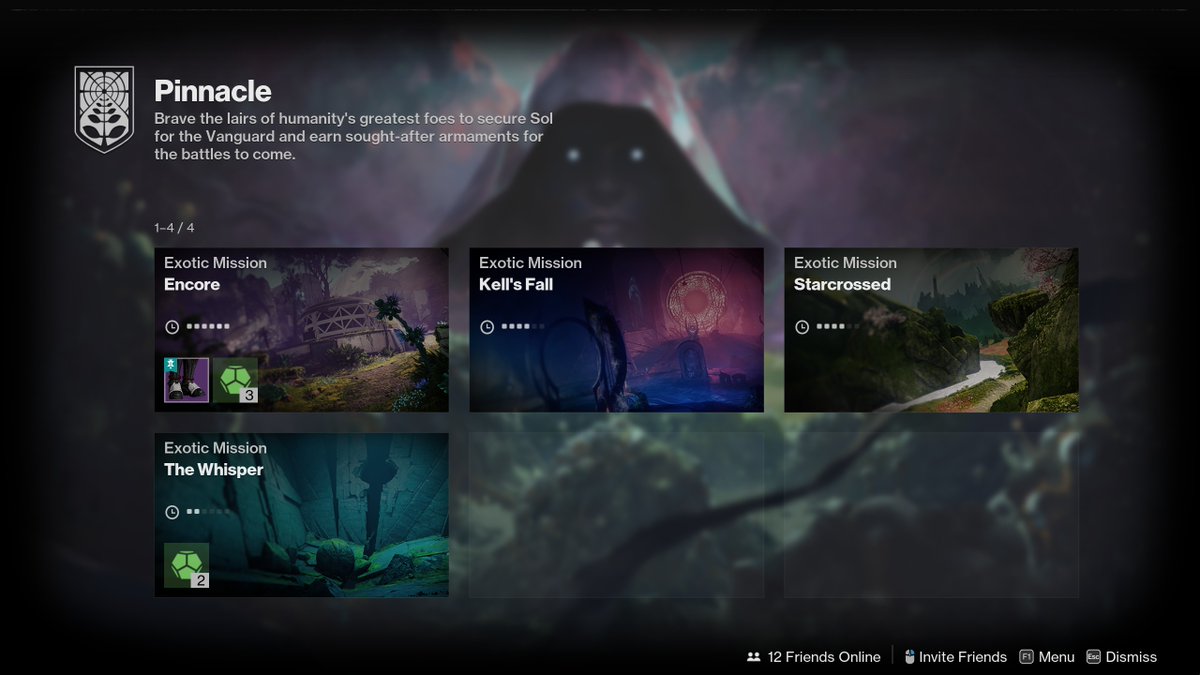Click the mouse icon beside Invite Friends
The height and width of the screenshot is (675, 1200).
point(910,657)
